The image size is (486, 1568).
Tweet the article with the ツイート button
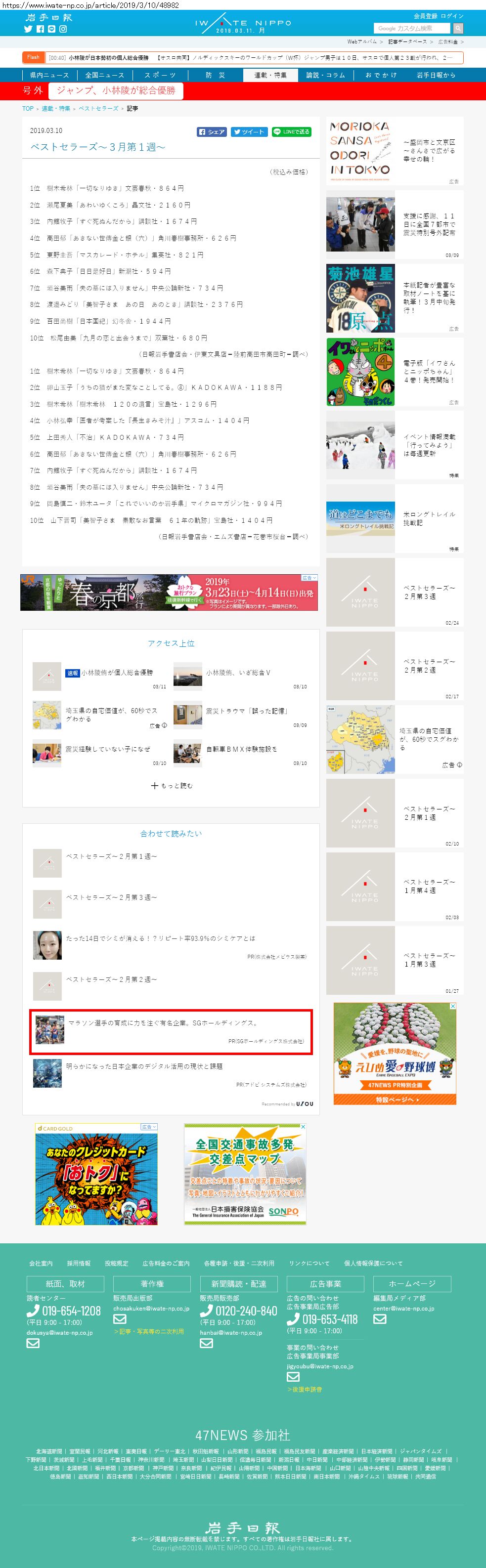[249, 132]
